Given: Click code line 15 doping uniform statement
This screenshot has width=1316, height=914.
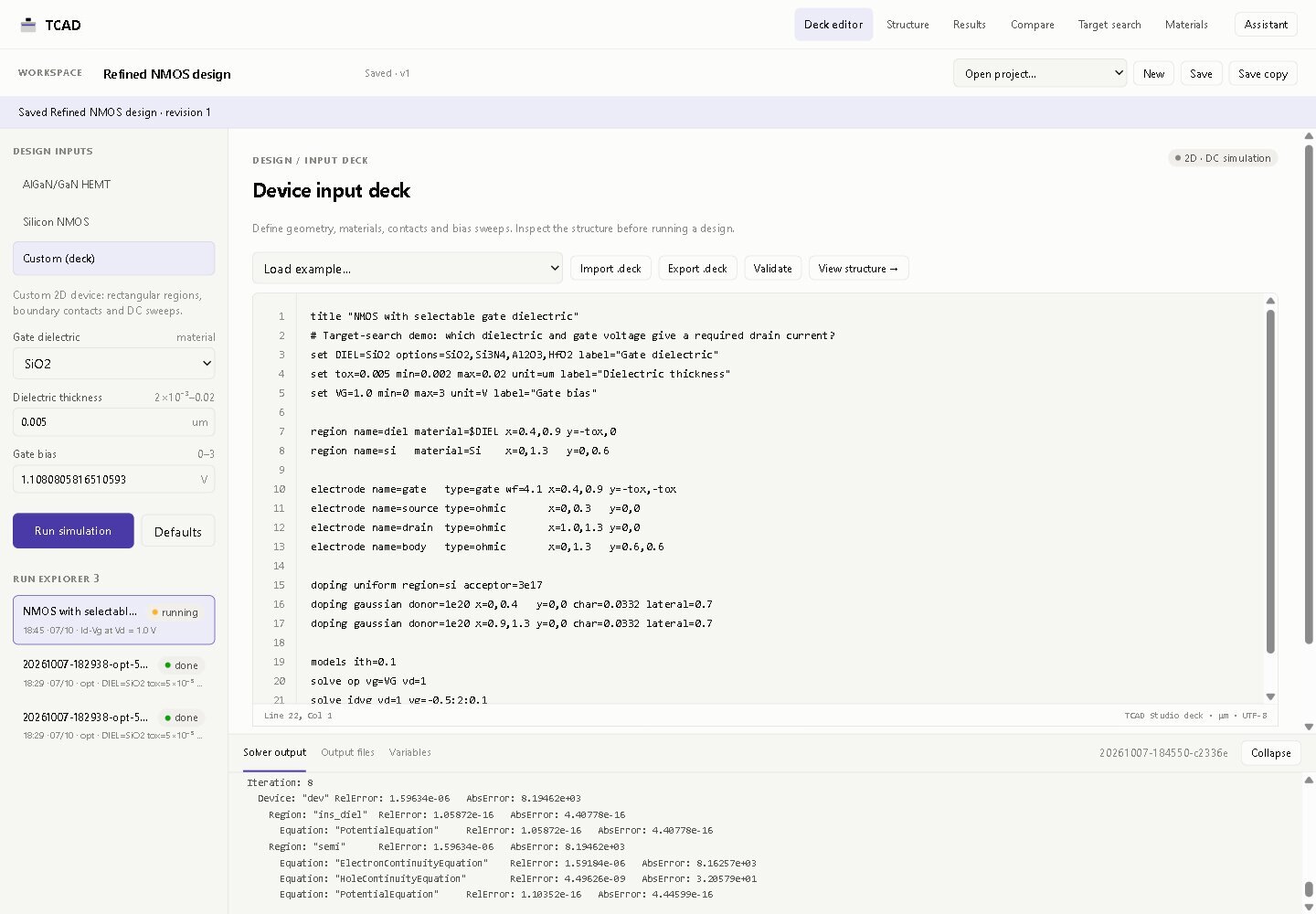Looking at the screenshot, I should click(x=426, y=585).
